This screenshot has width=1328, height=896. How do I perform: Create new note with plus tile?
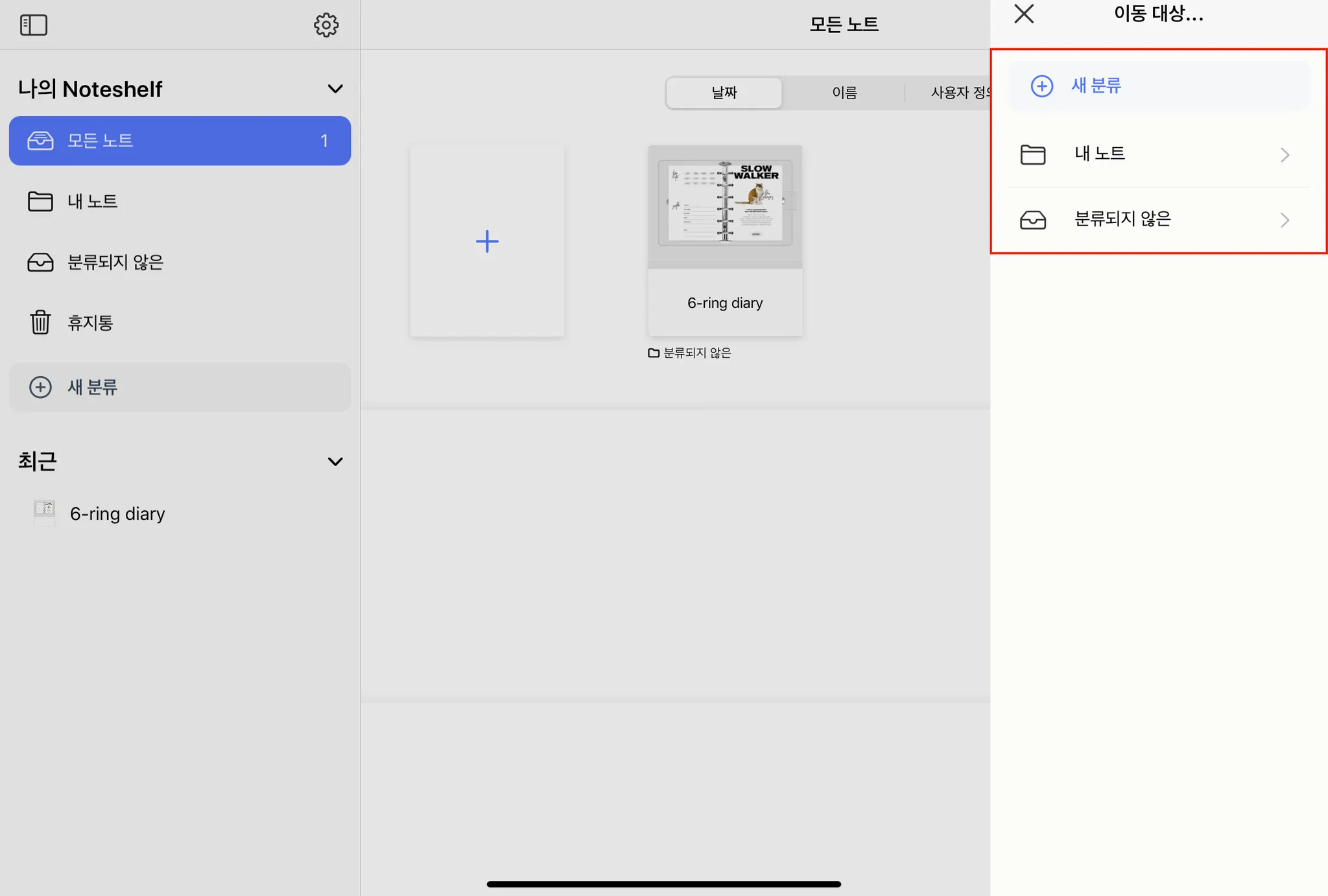pos(487,241)
